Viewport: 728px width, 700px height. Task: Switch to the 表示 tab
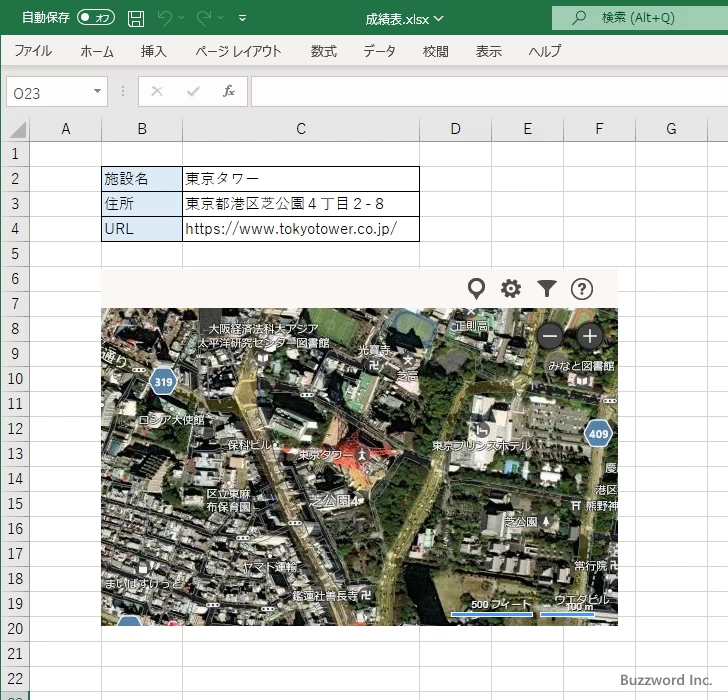(488, 51)
